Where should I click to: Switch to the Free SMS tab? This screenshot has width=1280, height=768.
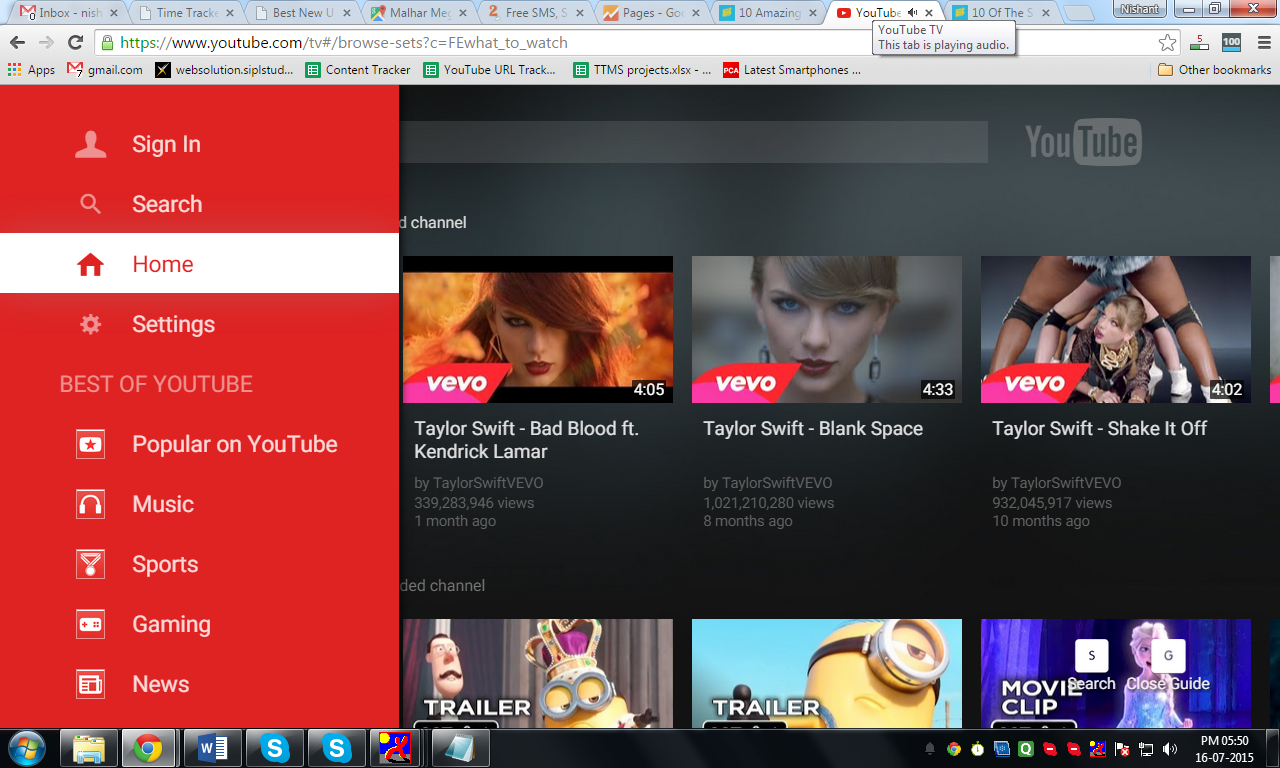pos(535,13)
